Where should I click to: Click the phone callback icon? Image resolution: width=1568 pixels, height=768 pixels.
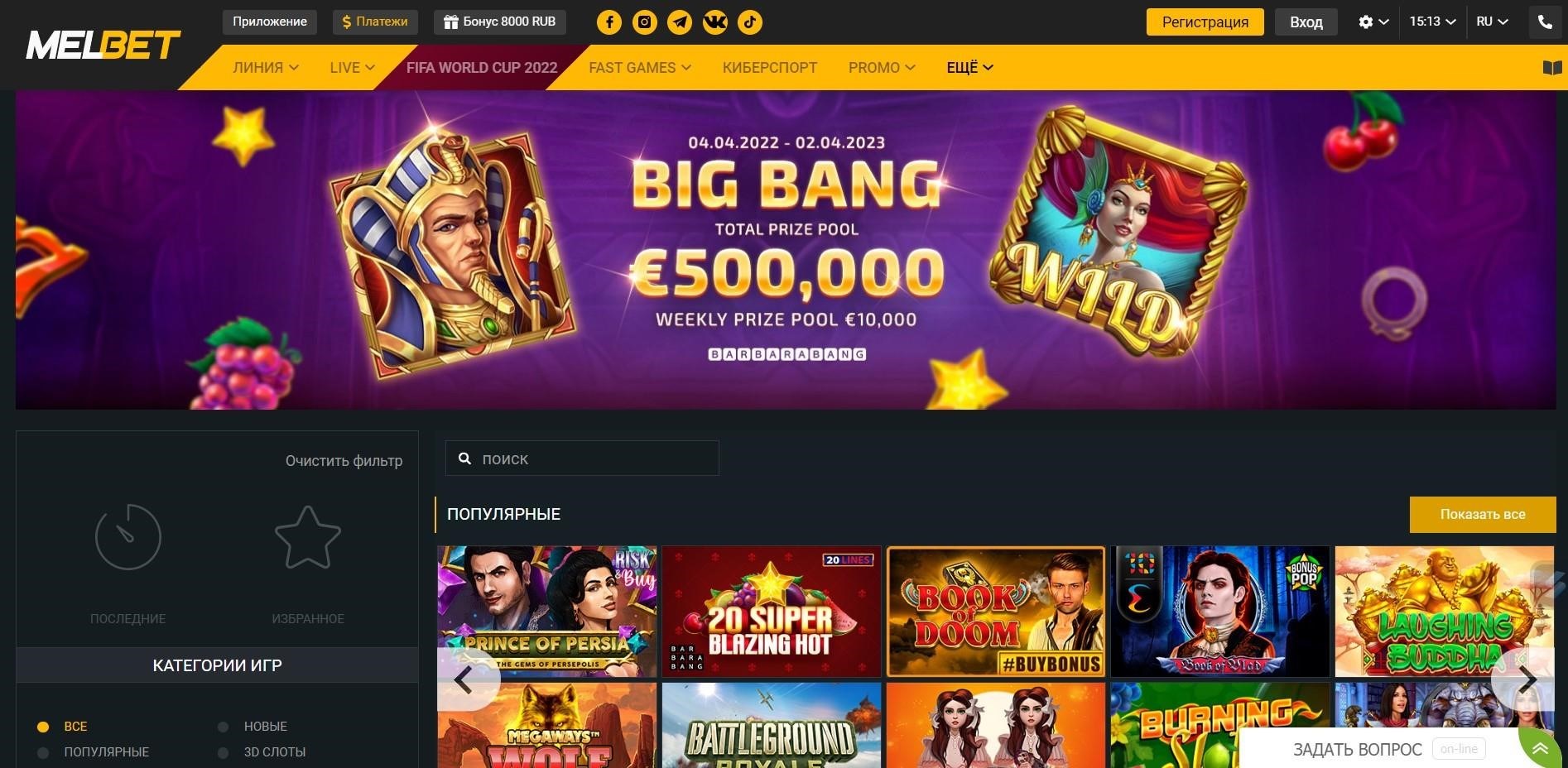point(1545,22)
